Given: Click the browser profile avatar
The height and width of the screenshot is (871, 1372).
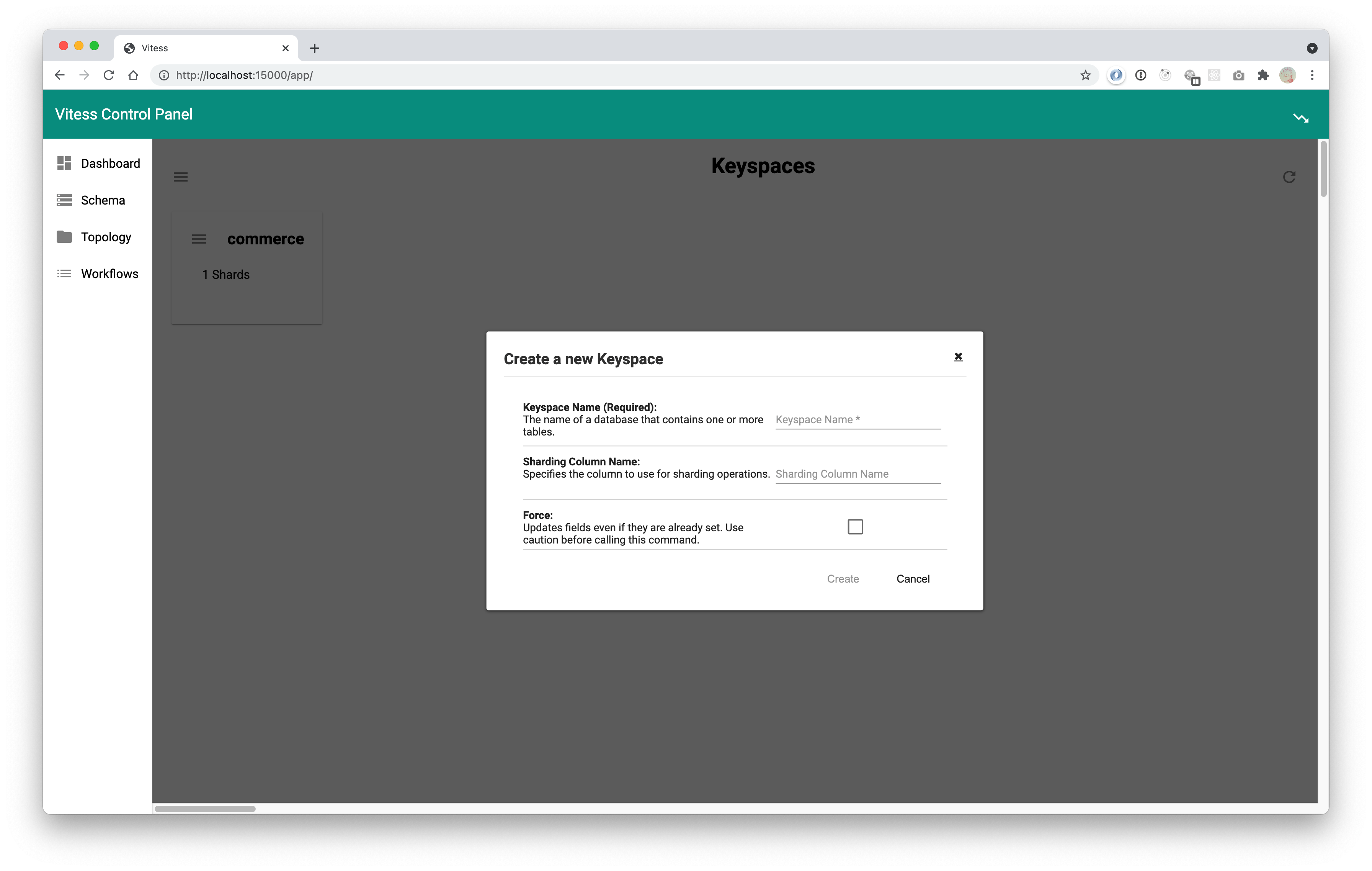Looking at the screenshot, I should pyautogui.click(x=1288, y=75).
